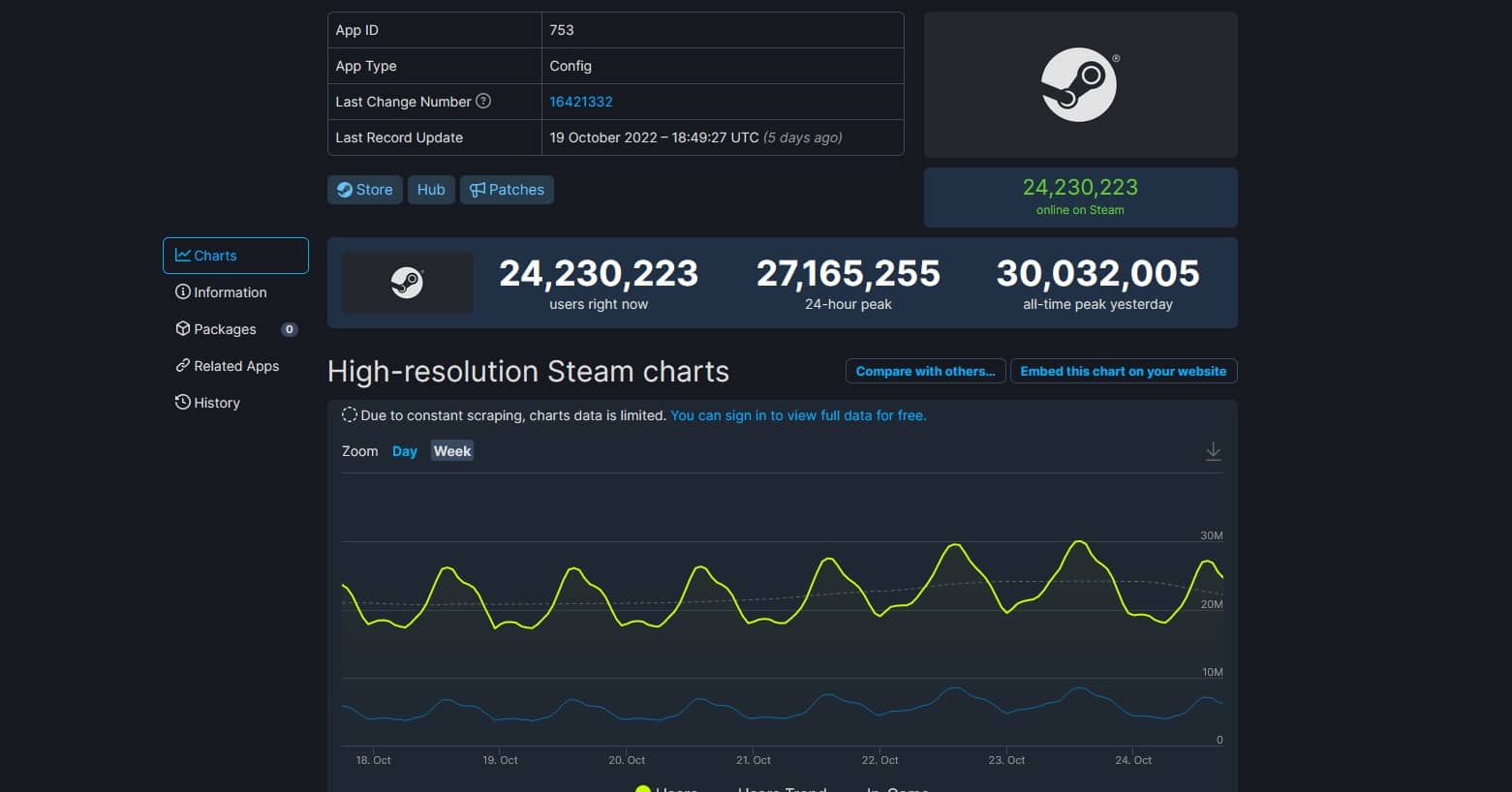Click the Hub button
The height and width of the screenshot is (792, 1512).
click(431, 190)
